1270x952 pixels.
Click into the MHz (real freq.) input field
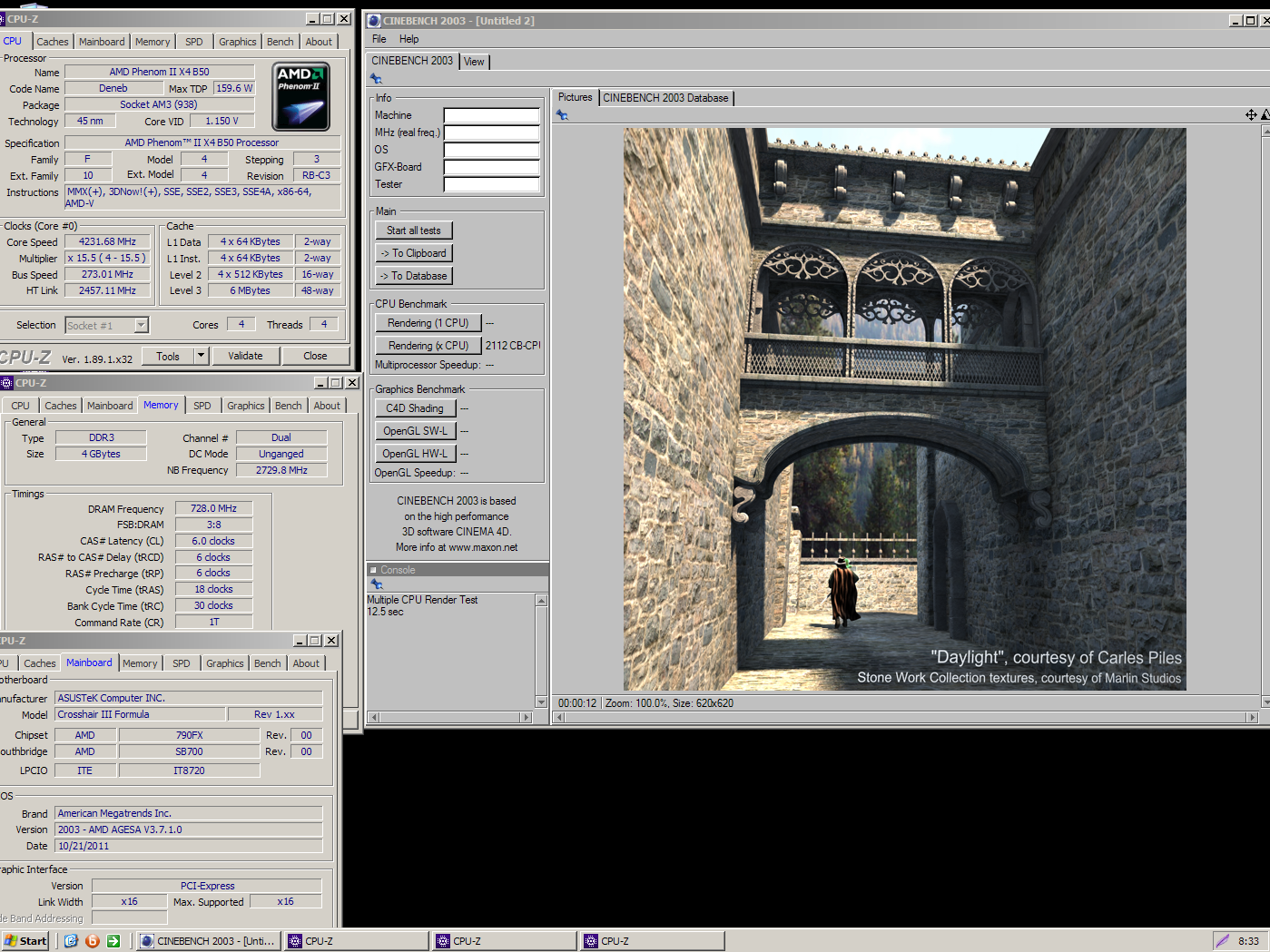point(491,132)
